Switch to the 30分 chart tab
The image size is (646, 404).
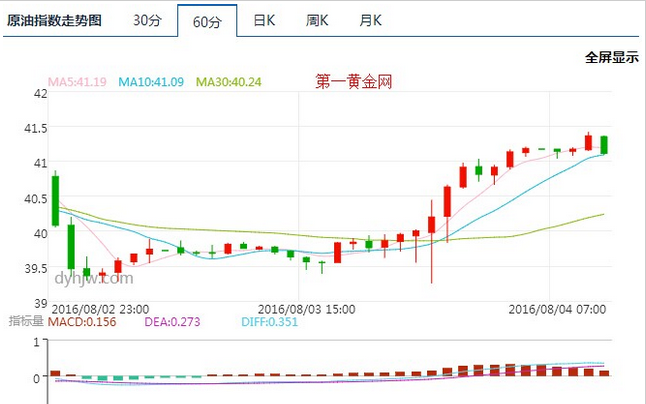(147, 20)
